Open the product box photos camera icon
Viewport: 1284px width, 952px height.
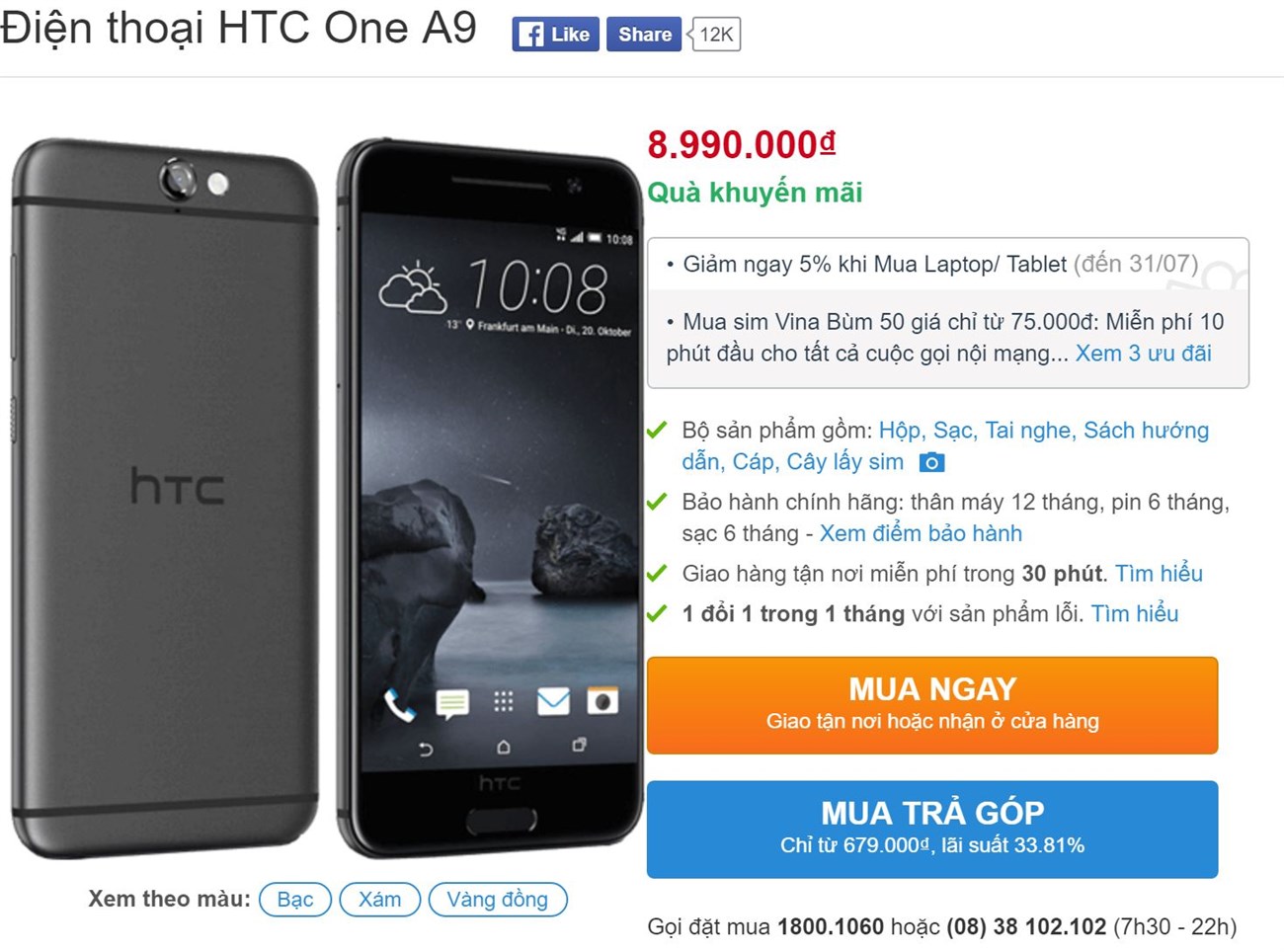pyautogui.click(x=931, y=462)
